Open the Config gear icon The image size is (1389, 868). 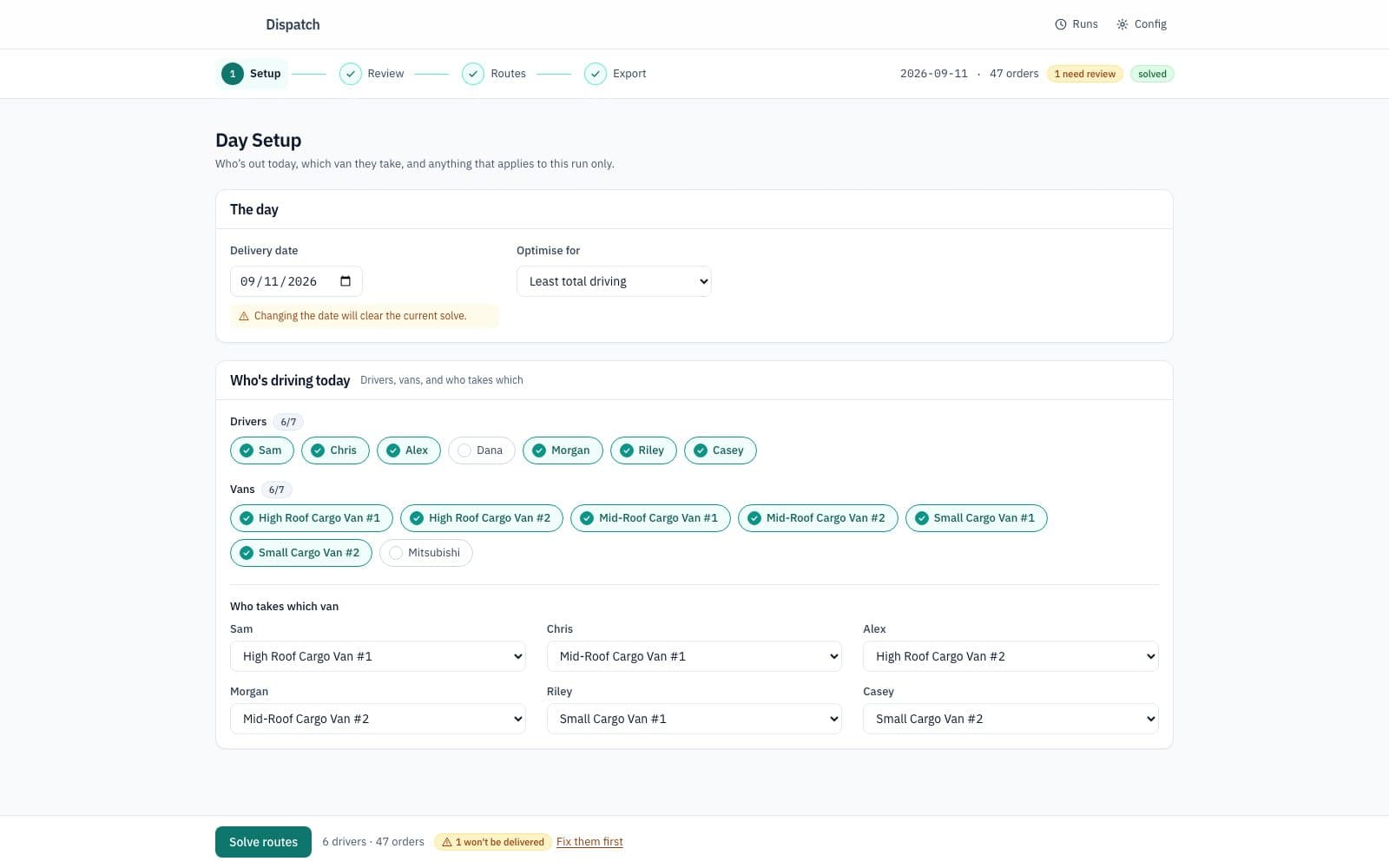pos(1122,24)
